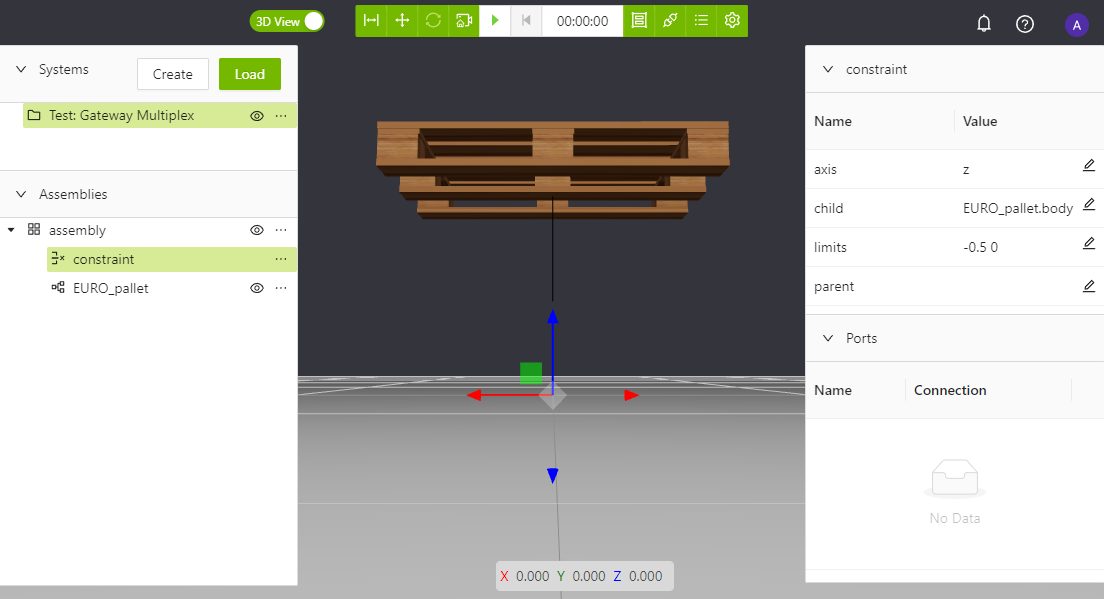Open settings gear in toolbar
1104x599 pixels.
point(732,21)
